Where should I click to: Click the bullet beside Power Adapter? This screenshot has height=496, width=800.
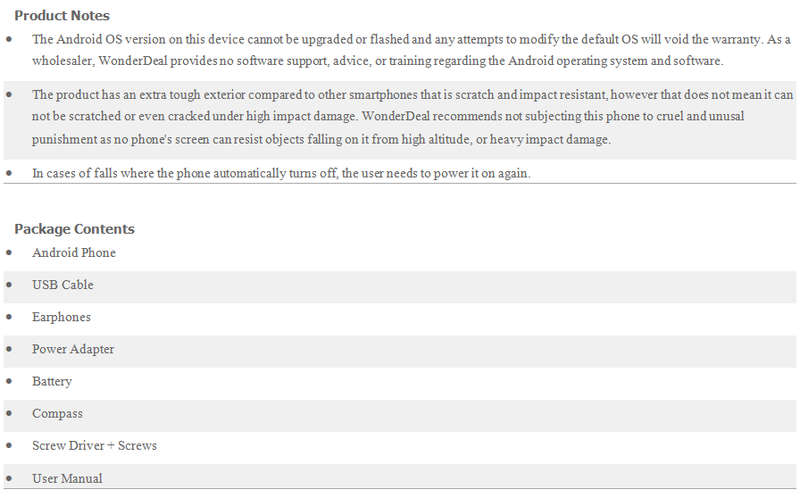coord(9,349)
